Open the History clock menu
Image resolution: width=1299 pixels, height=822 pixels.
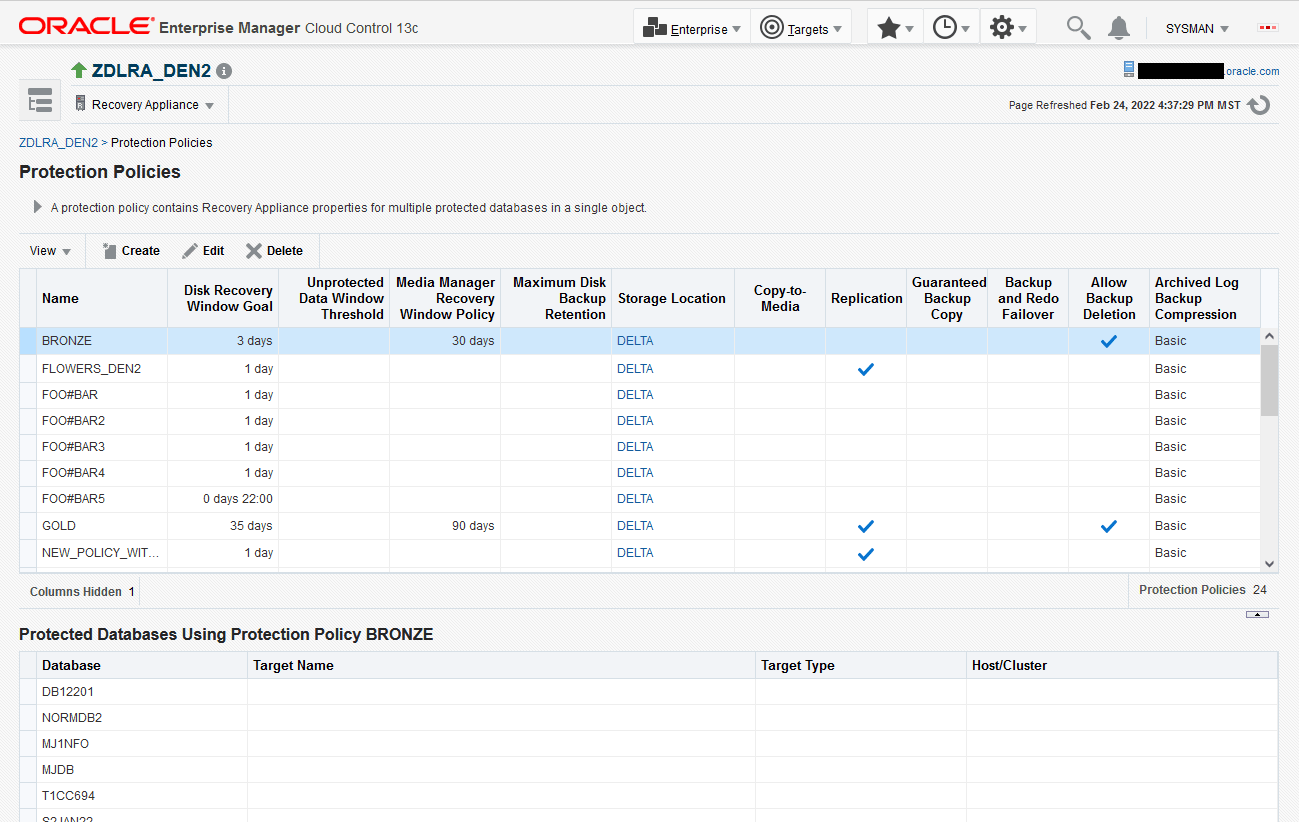tap(951, 28)
